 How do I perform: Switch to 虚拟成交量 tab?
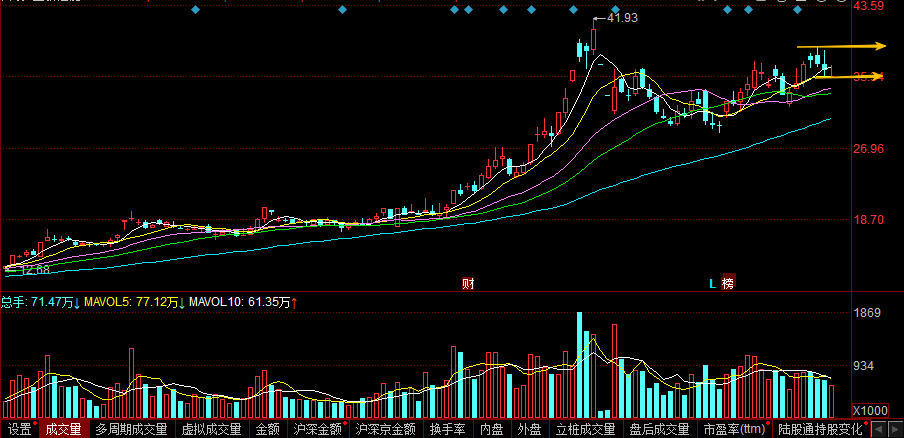click(212, 429)
